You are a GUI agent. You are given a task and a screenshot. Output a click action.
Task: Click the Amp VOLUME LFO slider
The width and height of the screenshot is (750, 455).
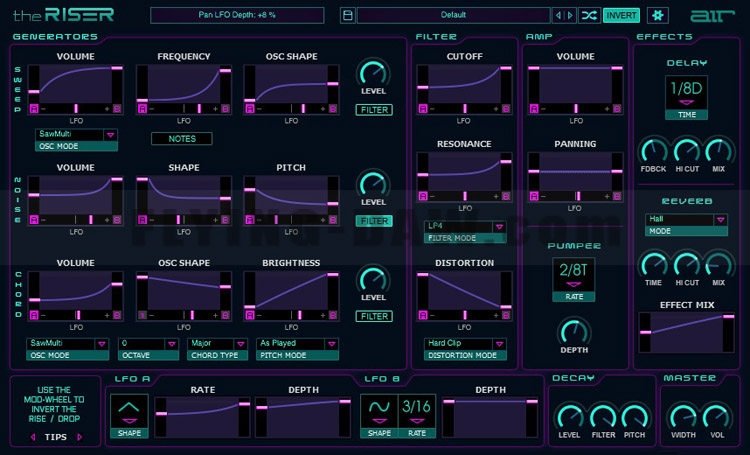575,109
